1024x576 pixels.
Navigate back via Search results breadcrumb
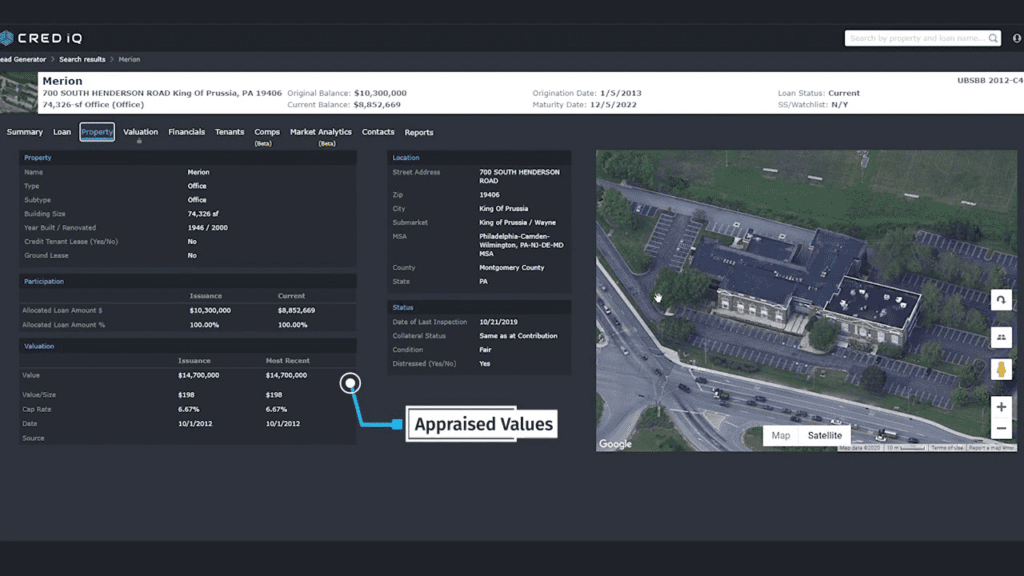(82, 59)
